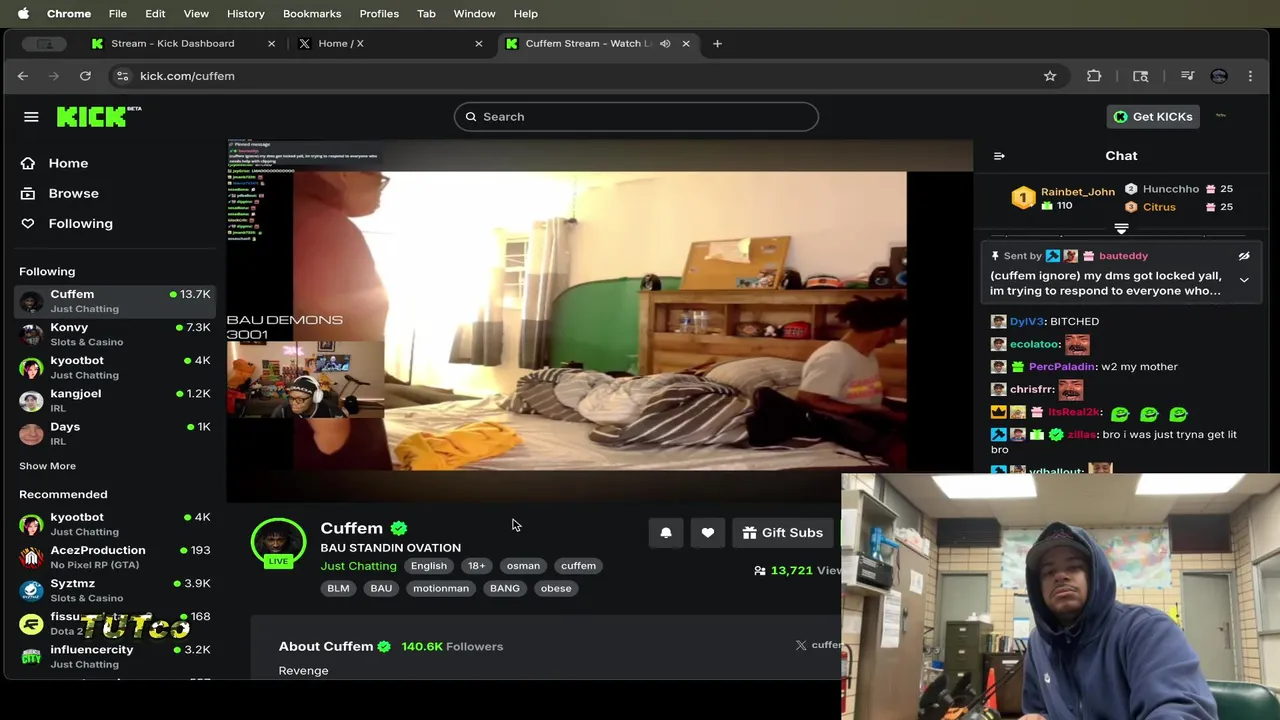Expand the pinned message chevron
1280x720 pixels.
point(1244,280)
